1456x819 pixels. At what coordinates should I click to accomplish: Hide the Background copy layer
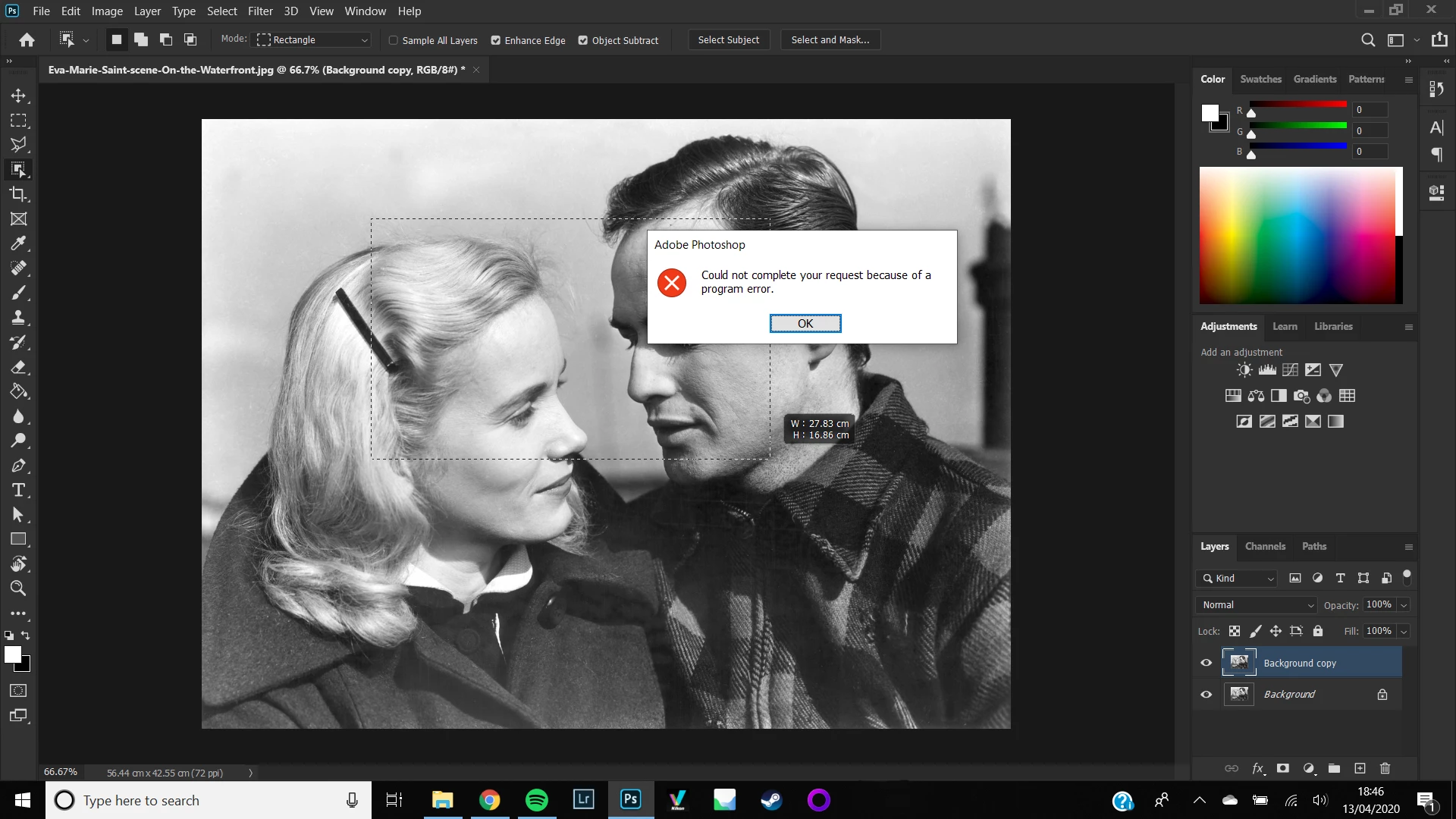click(1206, 663)
